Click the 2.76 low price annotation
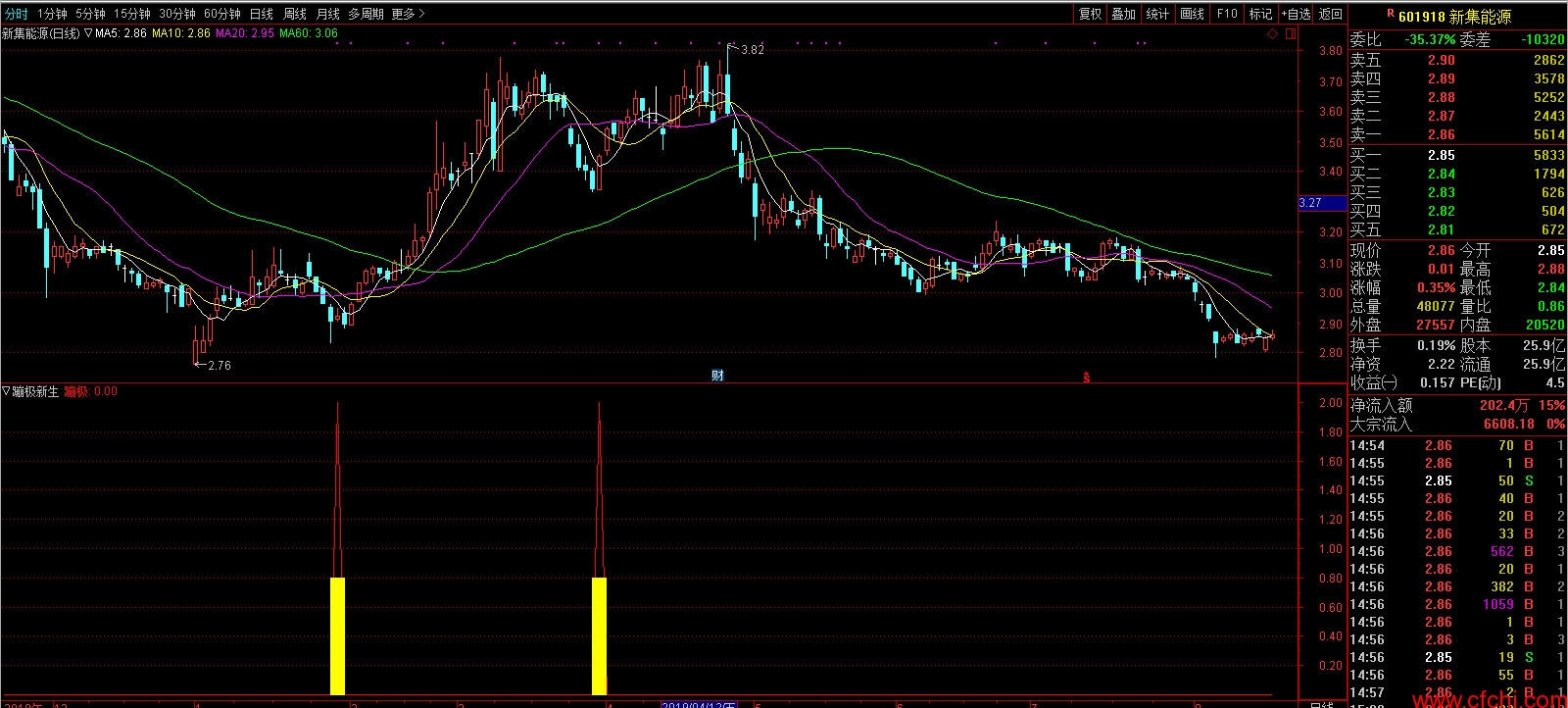 (220, 365)
